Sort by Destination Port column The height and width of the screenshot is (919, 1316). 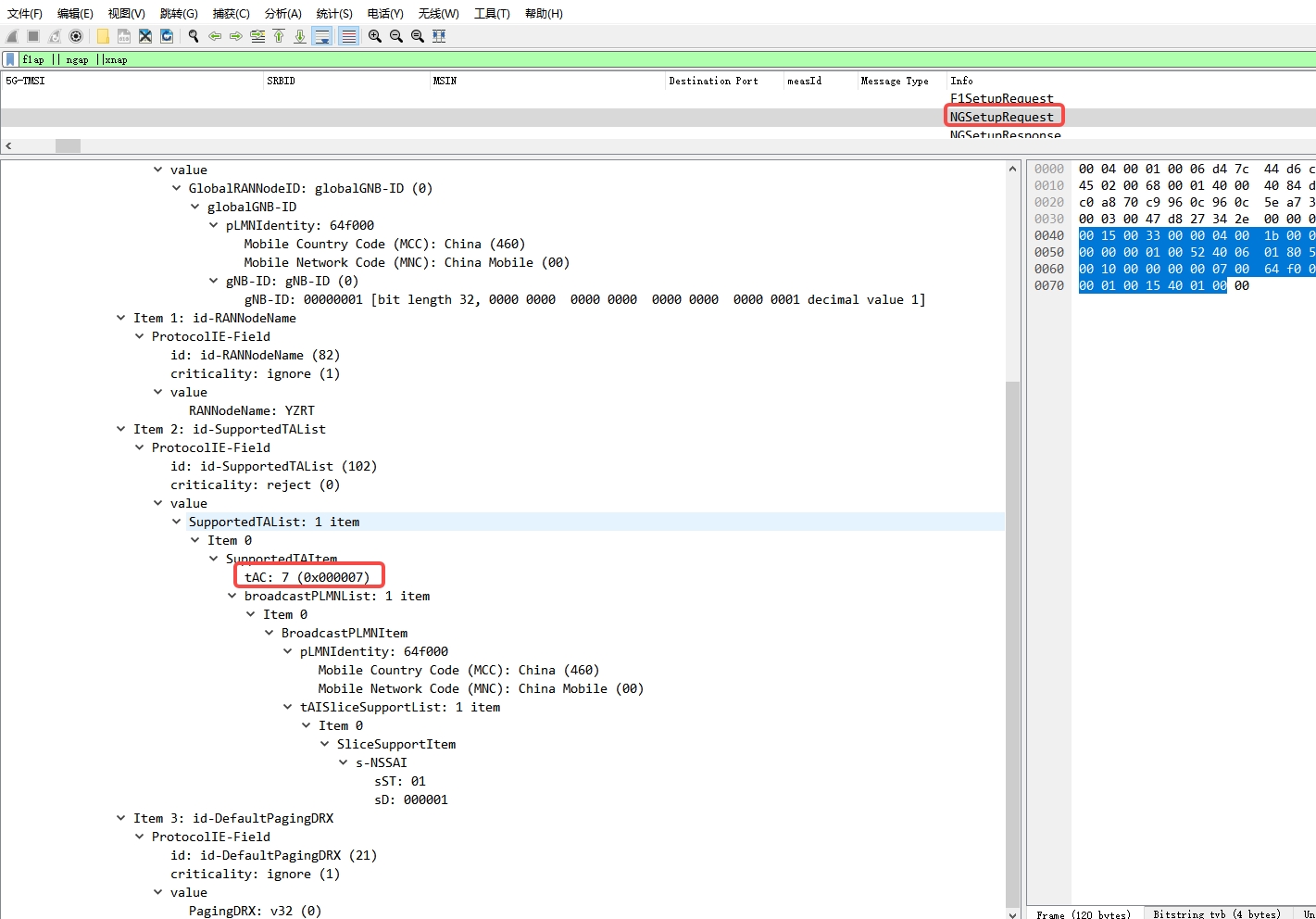[724, 81]
